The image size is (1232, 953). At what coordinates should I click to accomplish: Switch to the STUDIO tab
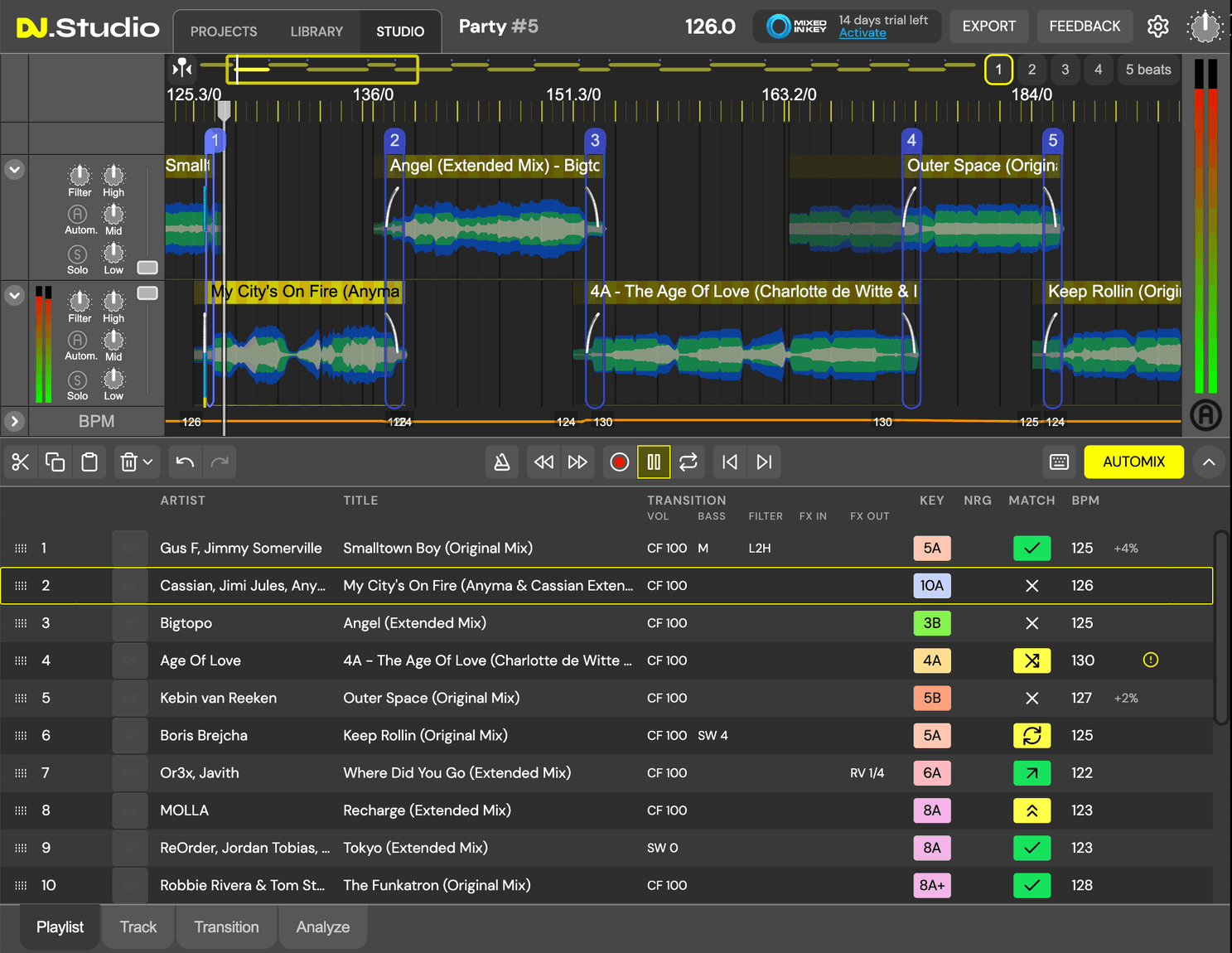coord(400,31)
